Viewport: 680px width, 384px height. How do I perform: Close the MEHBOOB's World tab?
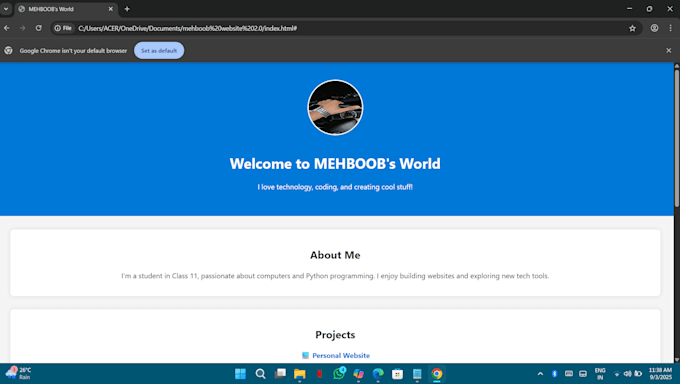[111, 9]
